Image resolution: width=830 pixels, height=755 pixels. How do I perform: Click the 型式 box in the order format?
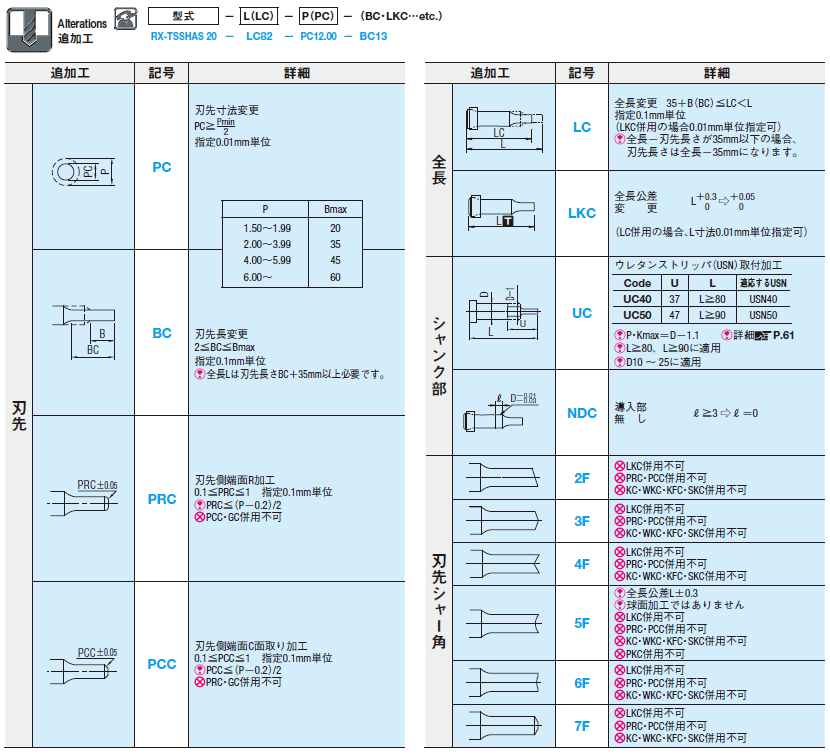click(x=181, y=17)
